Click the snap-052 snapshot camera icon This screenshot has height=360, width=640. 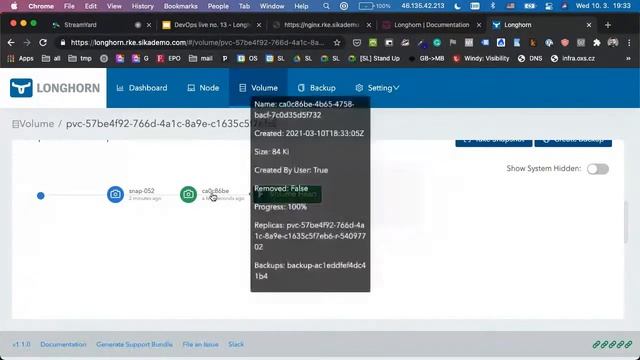pos(115,194)
